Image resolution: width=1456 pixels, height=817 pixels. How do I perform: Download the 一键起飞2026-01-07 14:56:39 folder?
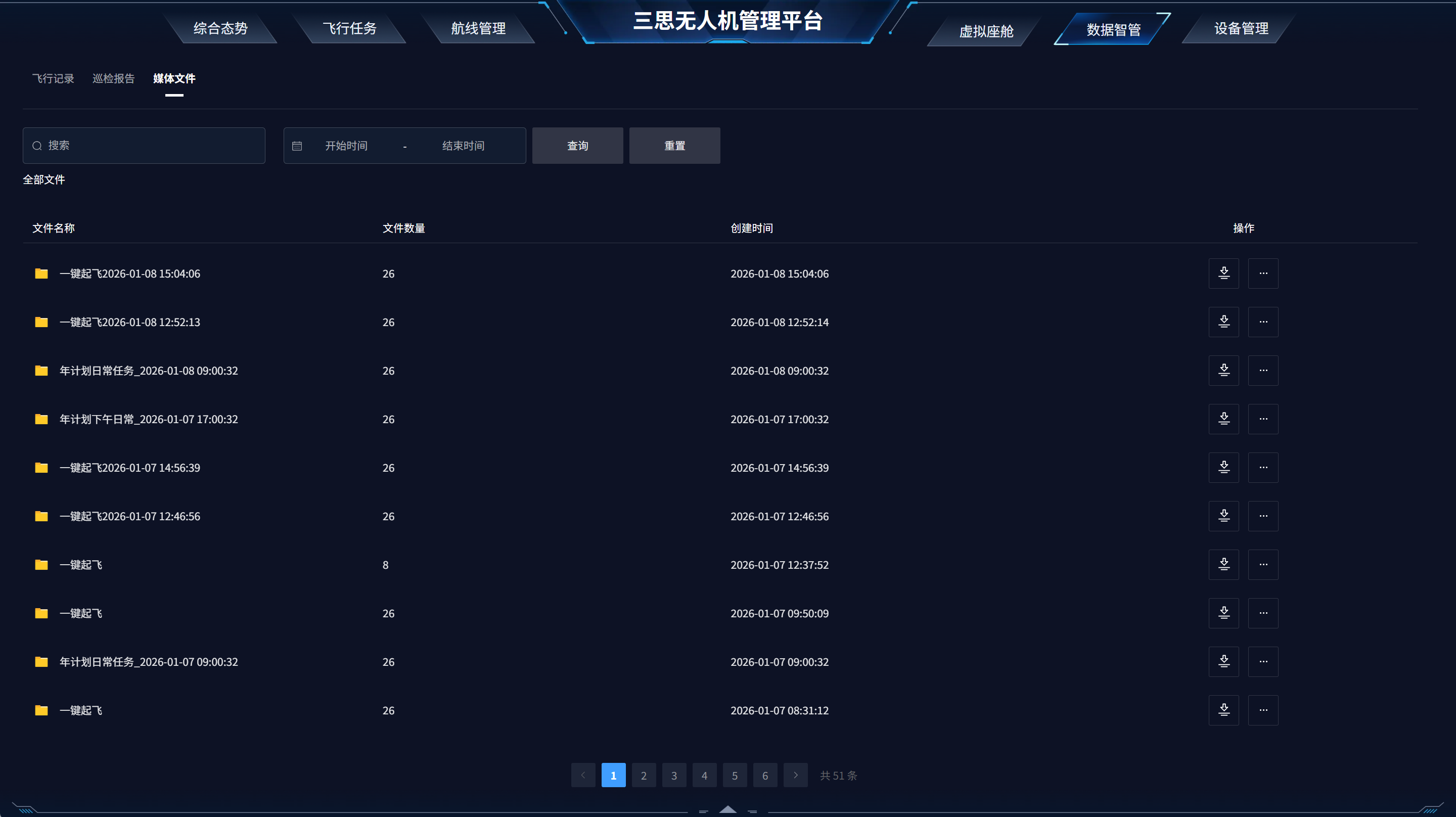click(x=1223, y=468)
